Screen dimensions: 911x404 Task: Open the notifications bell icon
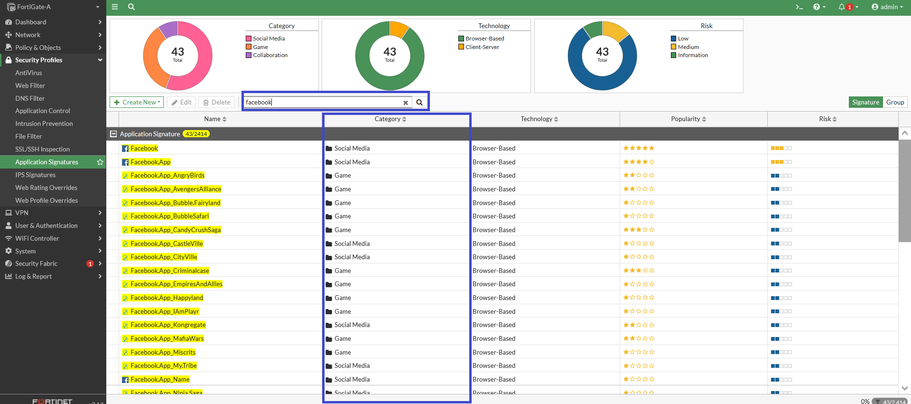pyautogui.click(x=842, y=7)
